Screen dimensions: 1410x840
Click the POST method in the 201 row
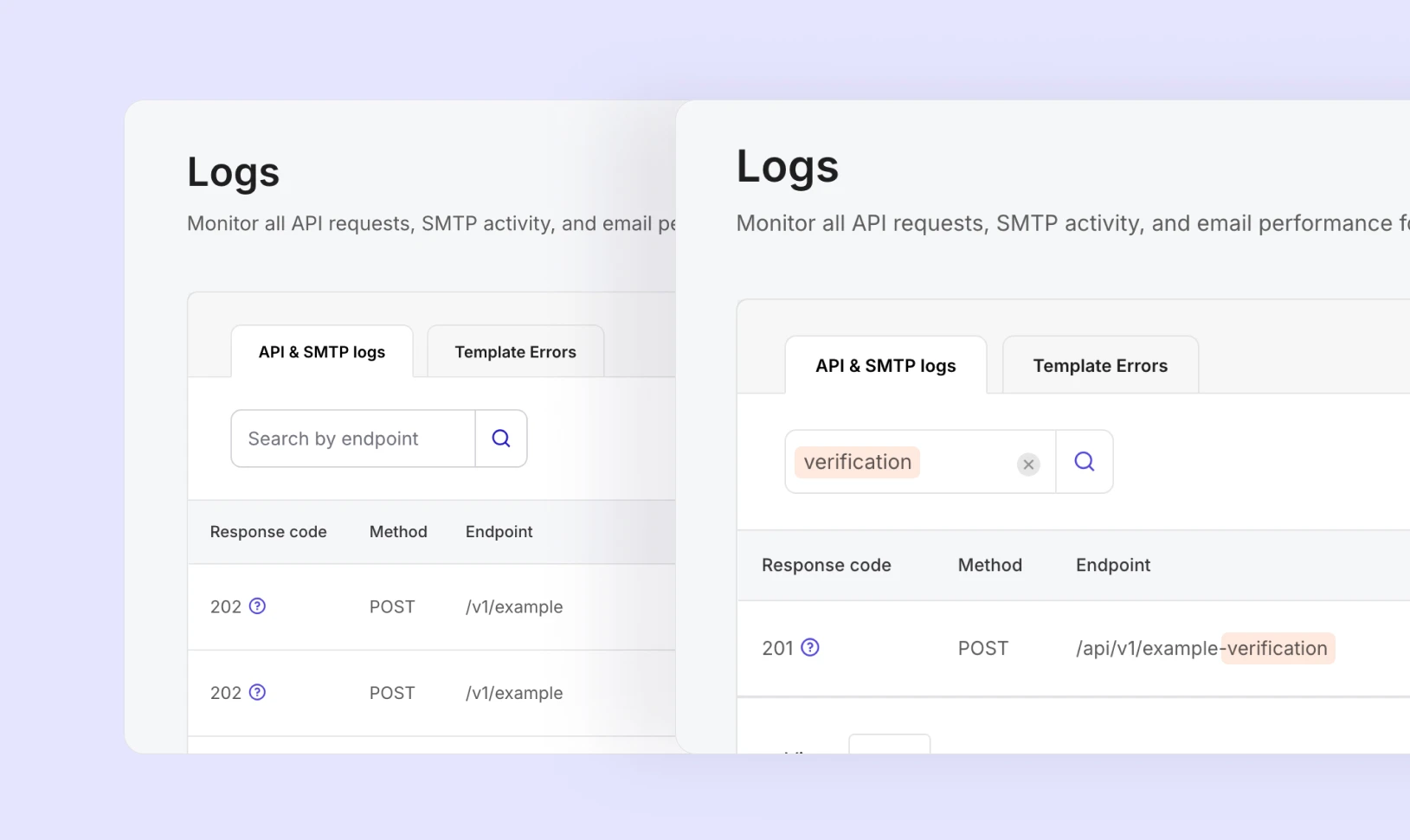pos(982,649)
